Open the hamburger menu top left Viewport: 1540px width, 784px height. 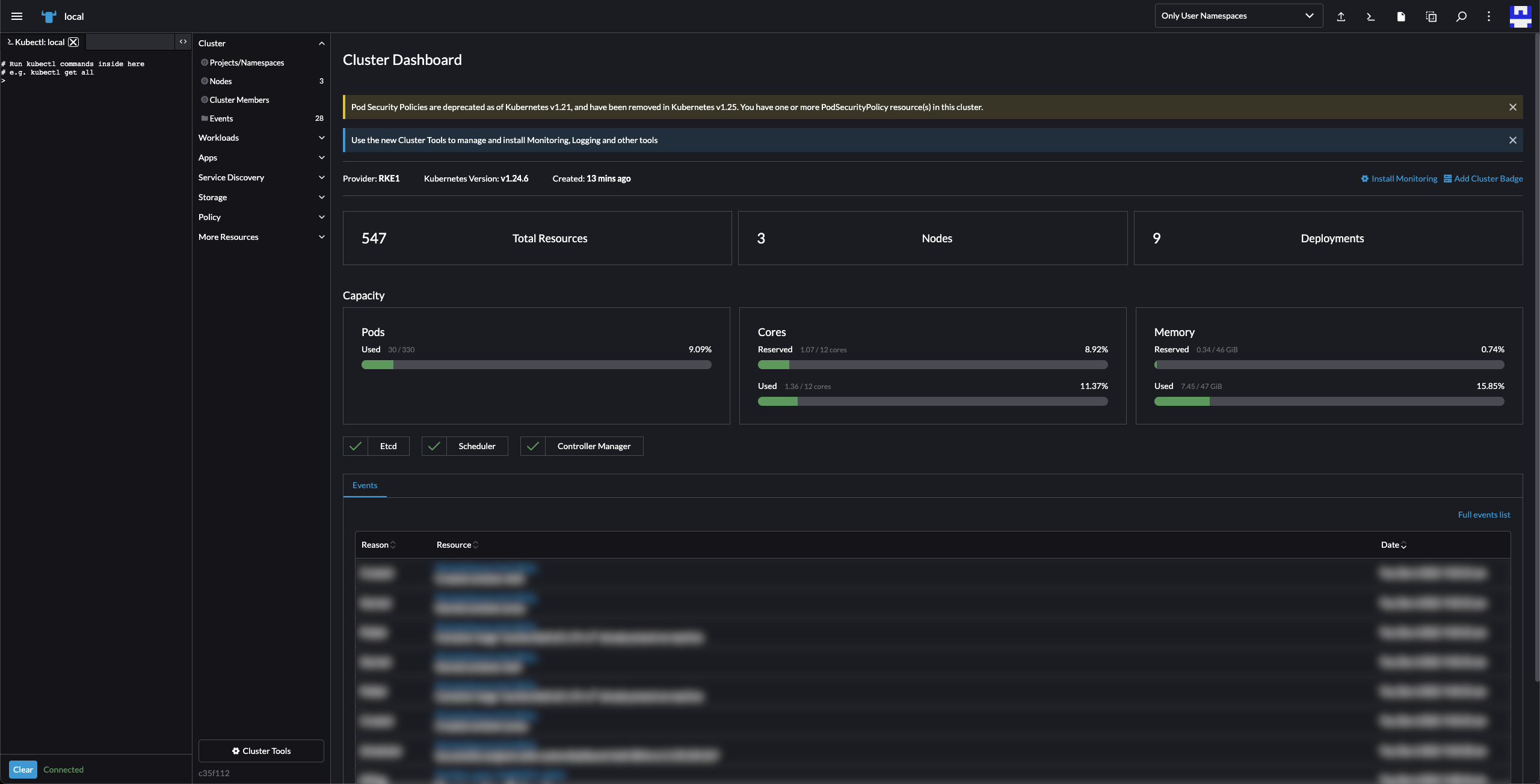(17, 16)
